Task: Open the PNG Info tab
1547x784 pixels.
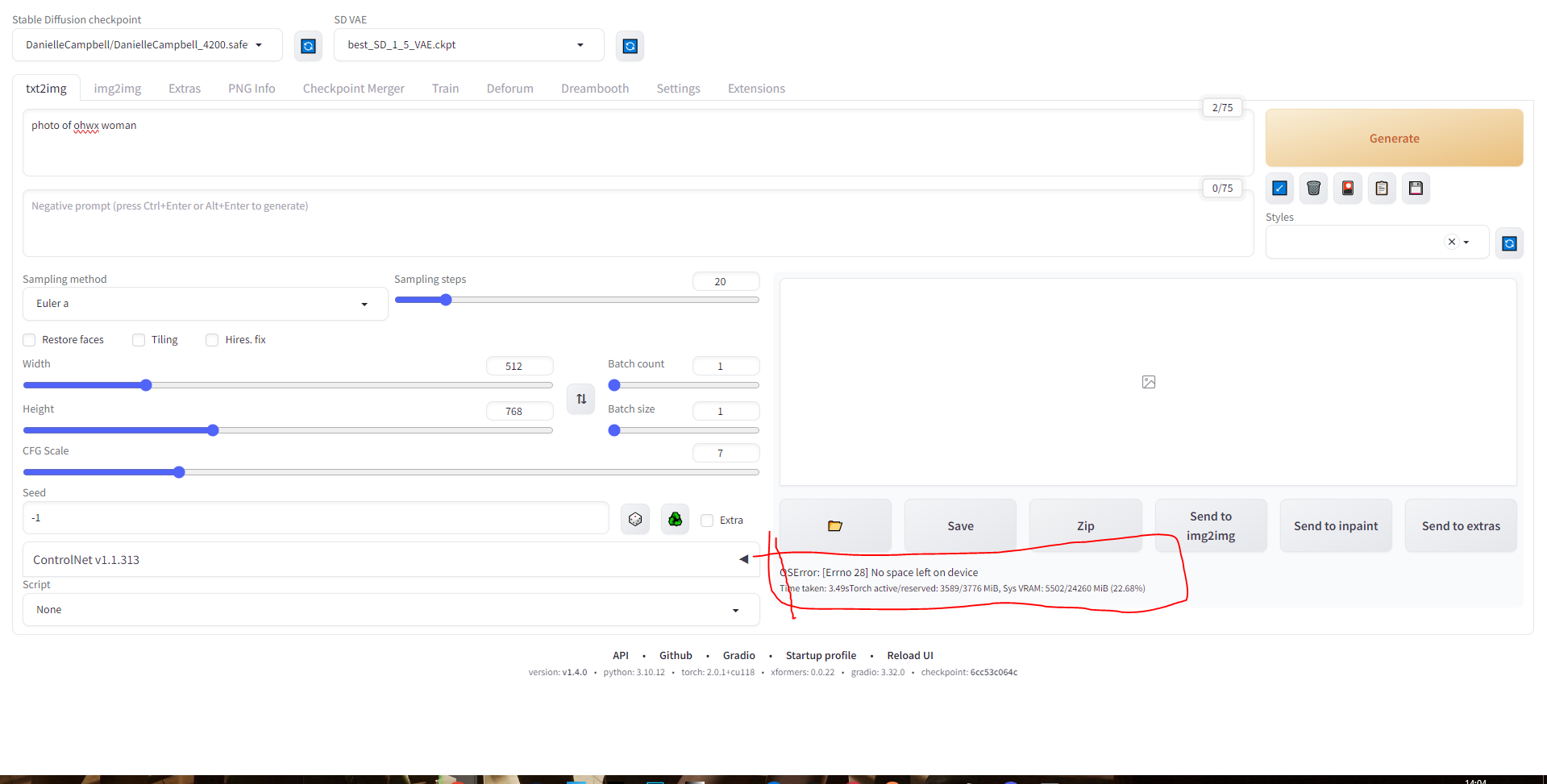Action: 252,89
